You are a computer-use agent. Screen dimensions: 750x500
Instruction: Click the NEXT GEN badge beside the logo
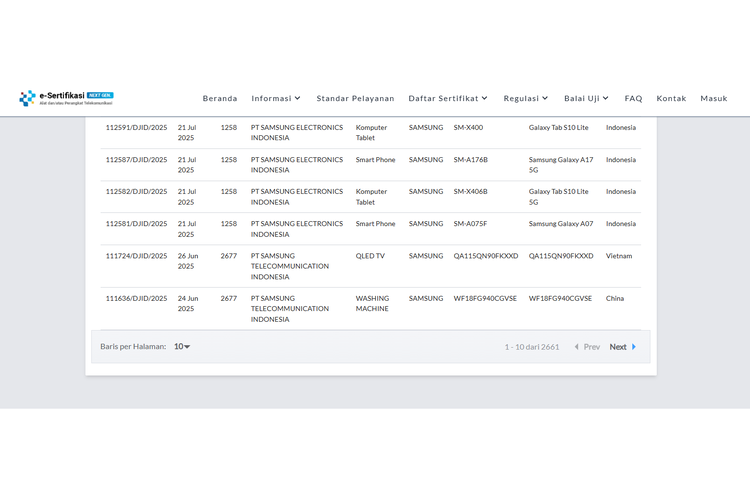100,95
